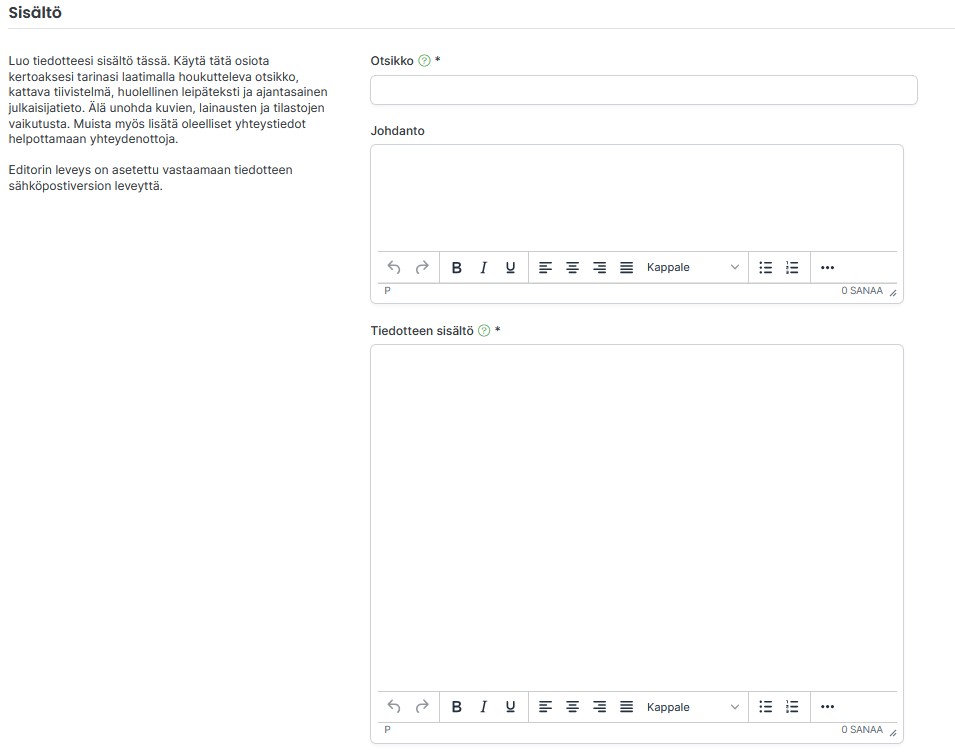Click the Otsikko title input field
The image size is (955, 756).
point(644,90)
